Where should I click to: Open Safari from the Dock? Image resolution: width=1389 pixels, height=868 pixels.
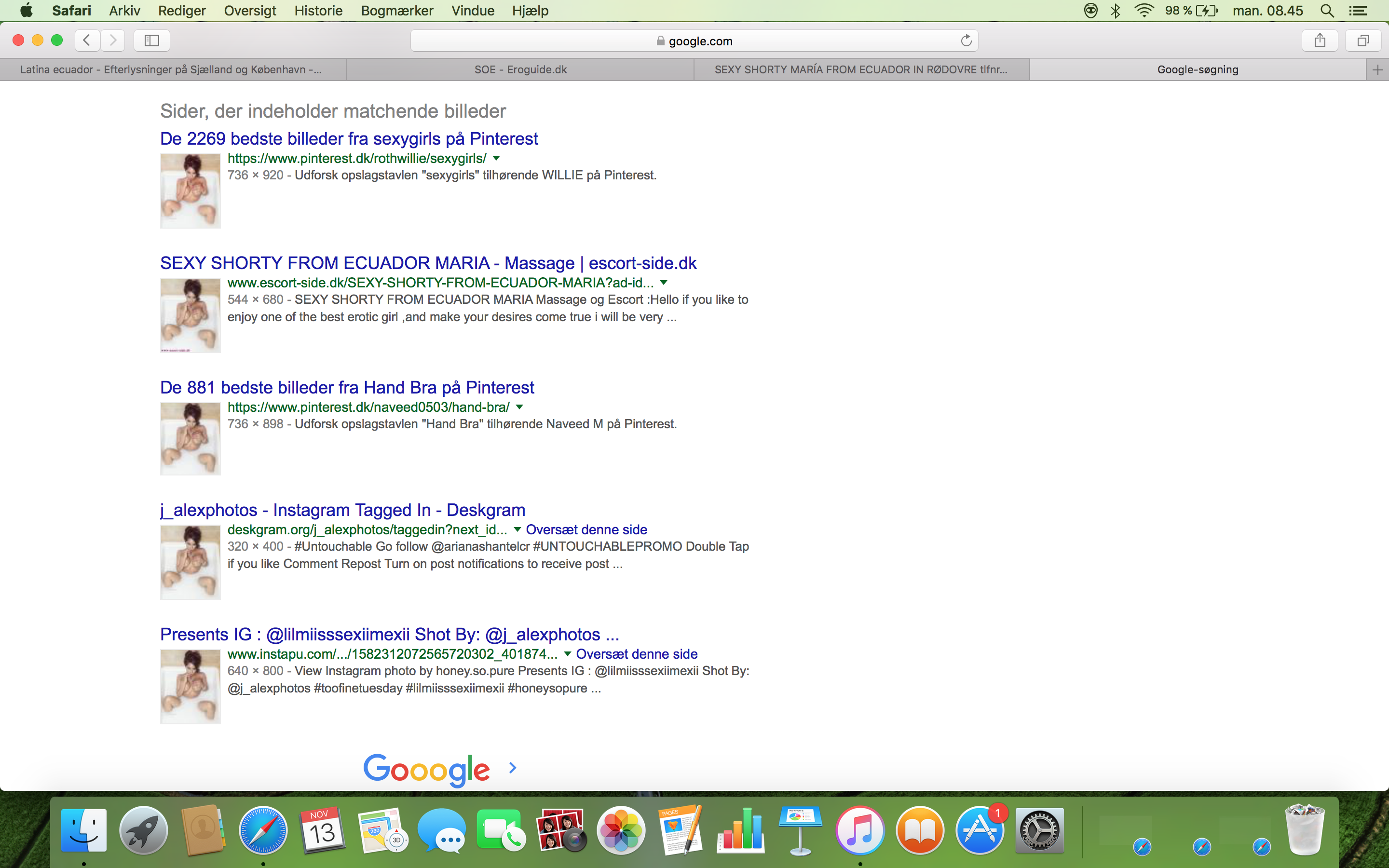pyautogui.click(x=263, y=830)
